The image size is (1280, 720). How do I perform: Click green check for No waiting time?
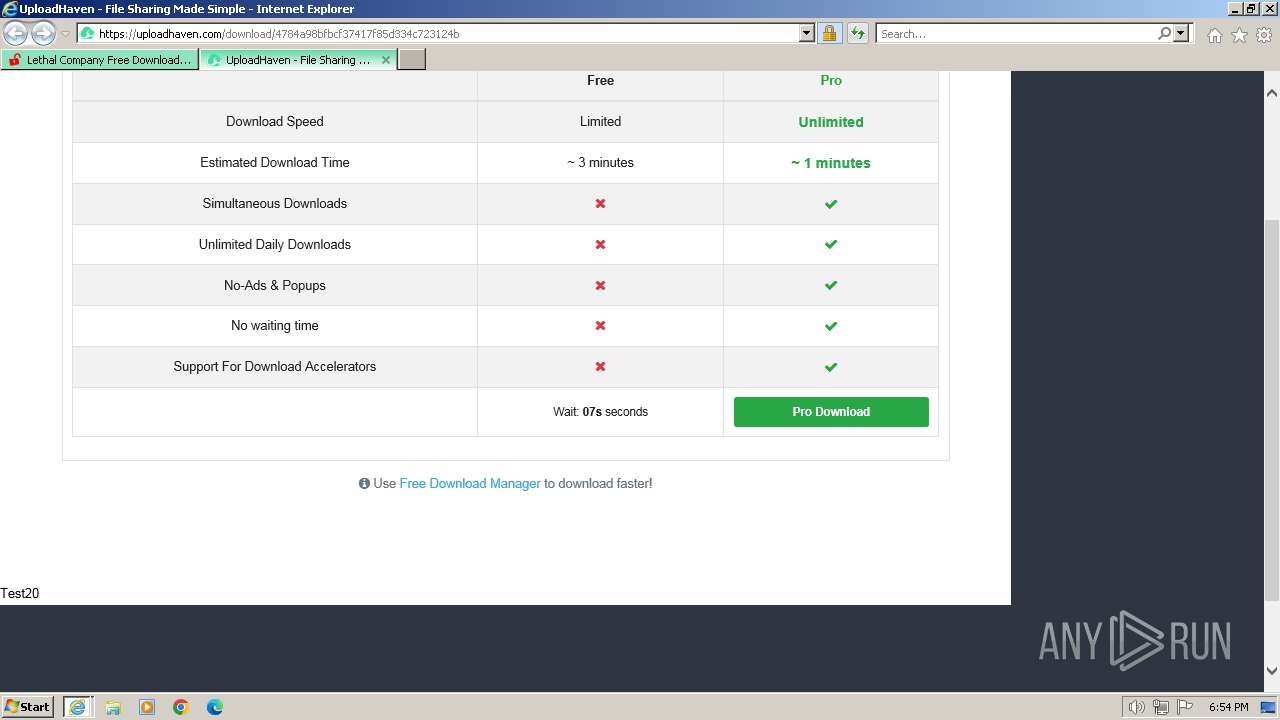831,326
